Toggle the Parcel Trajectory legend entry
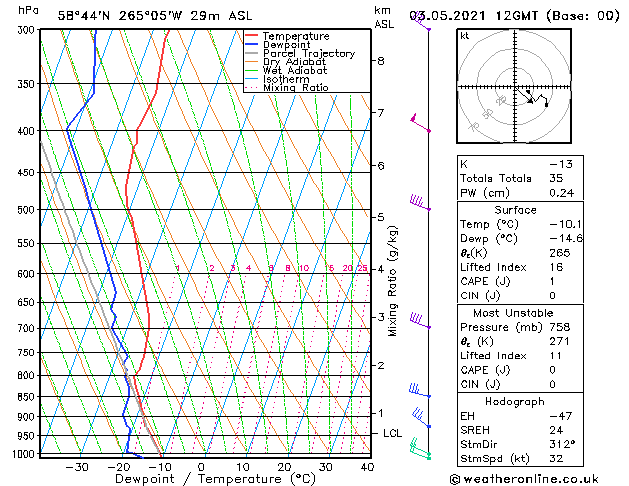This screenshot has width=629, height=486. (x=308, y=54)
